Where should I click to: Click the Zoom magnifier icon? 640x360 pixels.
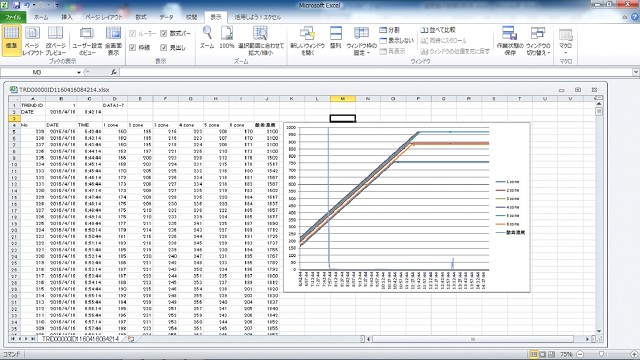207,33
